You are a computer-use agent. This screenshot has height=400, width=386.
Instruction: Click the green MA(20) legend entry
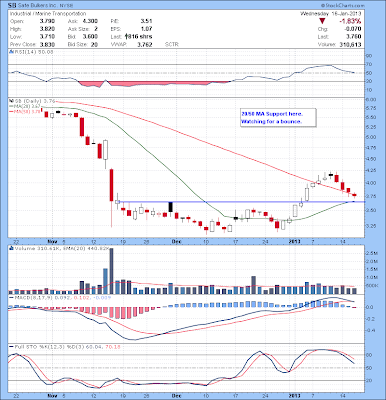pos(25,106)
